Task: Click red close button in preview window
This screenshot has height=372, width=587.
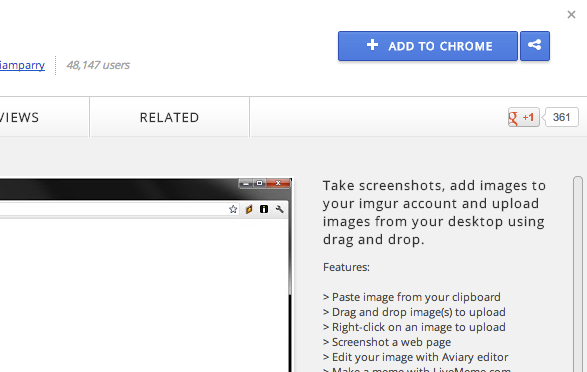Action: pyautogui.click(x=278, y=183)
